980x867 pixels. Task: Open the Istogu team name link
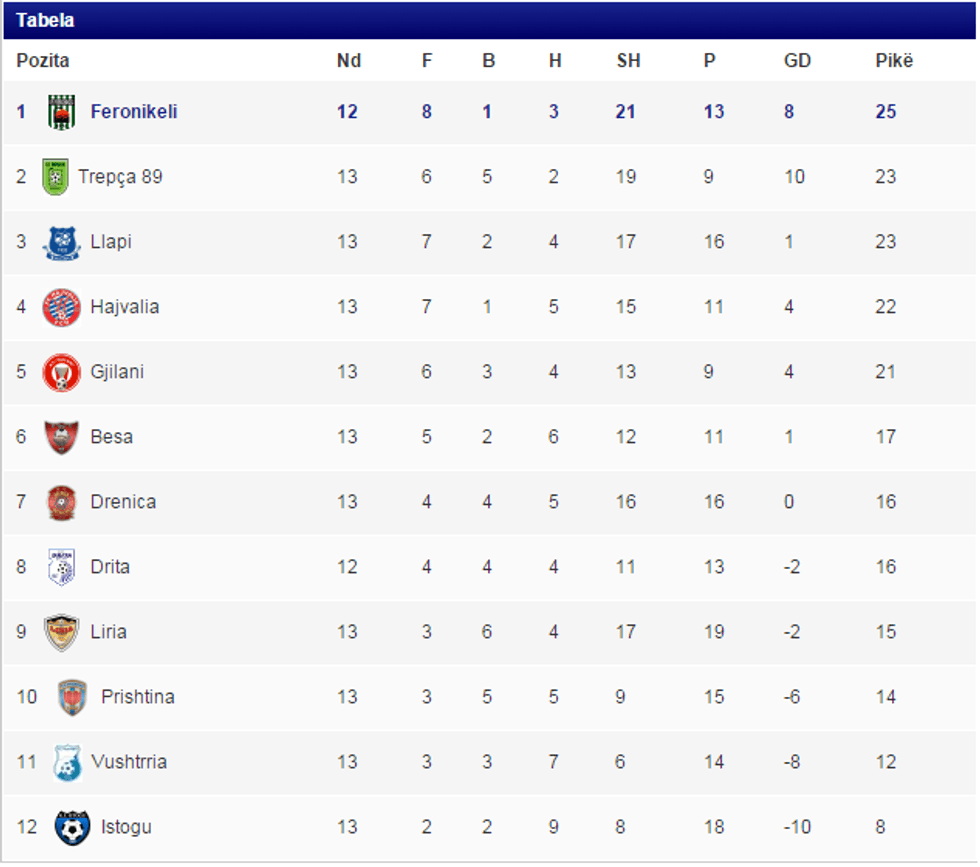pyautogui.click(x=126, y=827)
